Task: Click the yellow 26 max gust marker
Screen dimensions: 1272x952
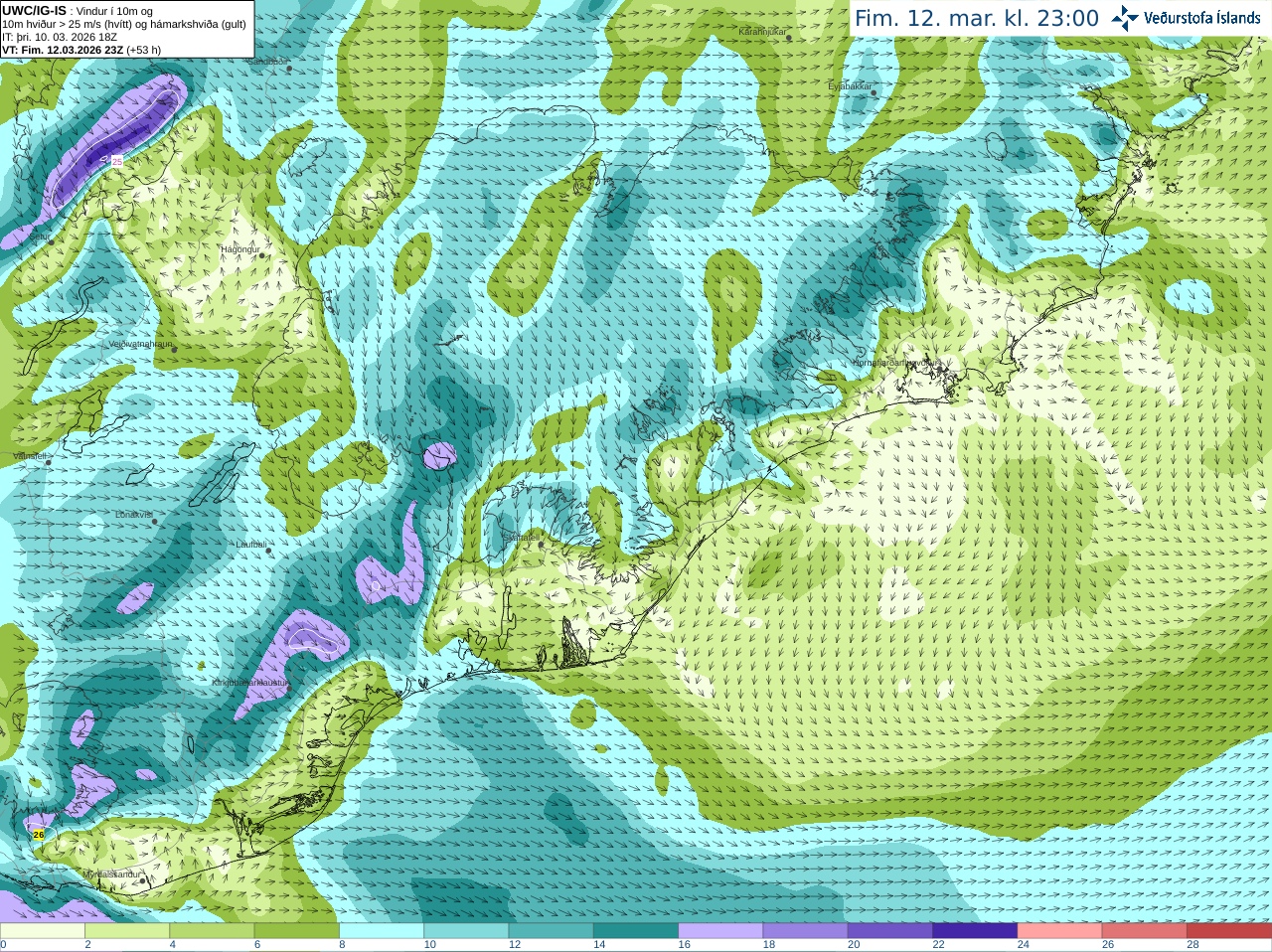Action: [x=39, y=835]
